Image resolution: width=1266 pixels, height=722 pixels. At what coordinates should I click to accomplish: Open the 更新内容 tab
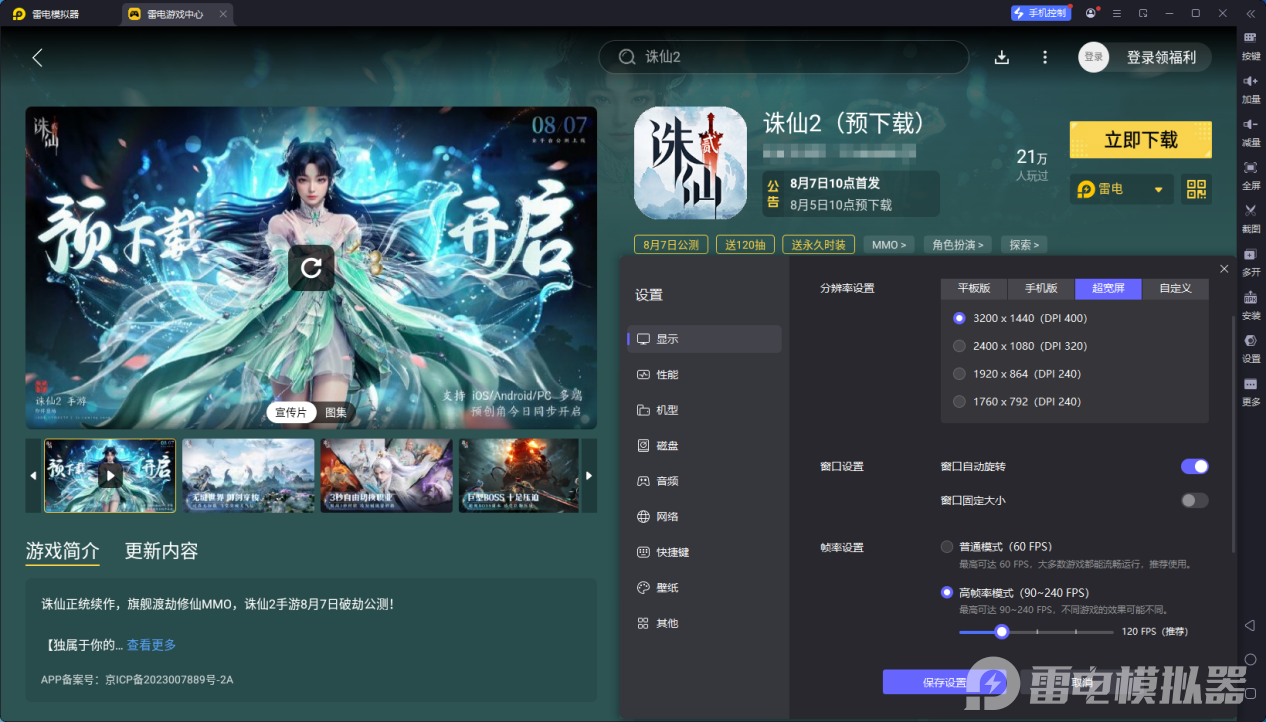tap(161, 551)
